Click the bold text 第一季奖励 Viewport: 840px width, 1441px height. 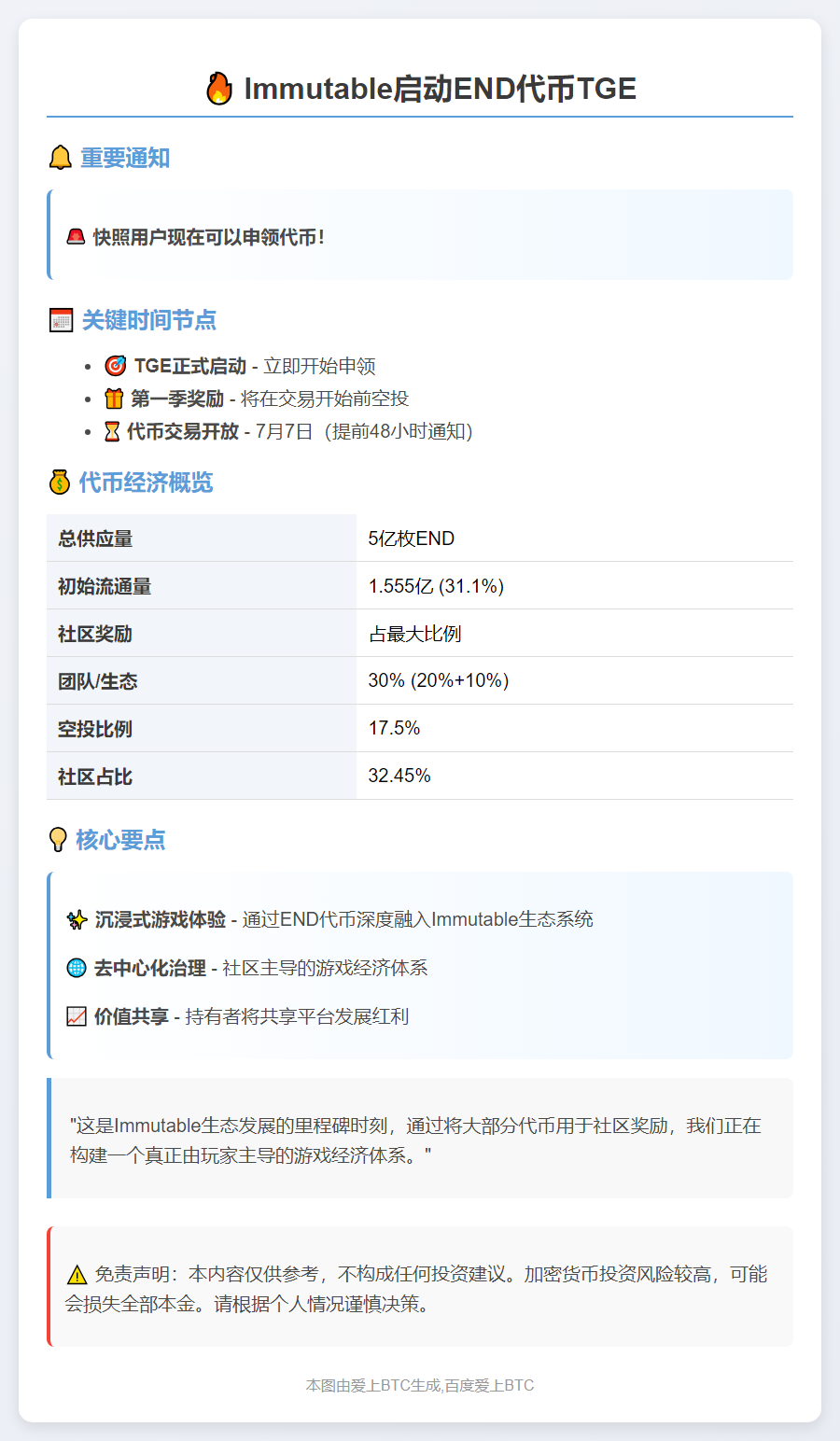[x=177, y=399]
